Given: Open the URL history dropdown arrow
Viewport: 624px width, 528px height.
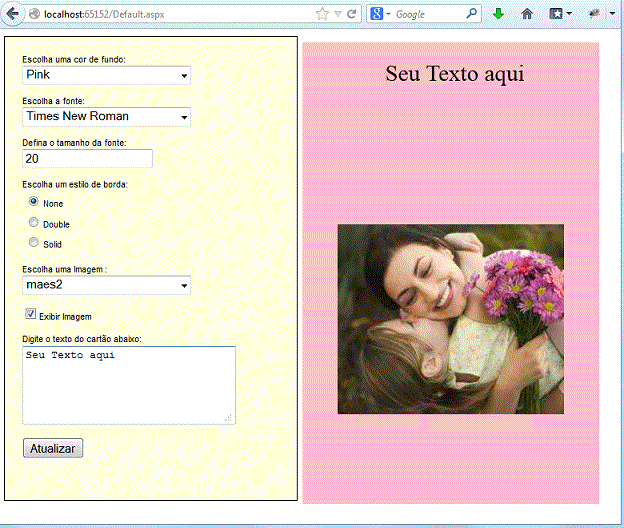Looking at the screenshot, I should pos(338,14).
